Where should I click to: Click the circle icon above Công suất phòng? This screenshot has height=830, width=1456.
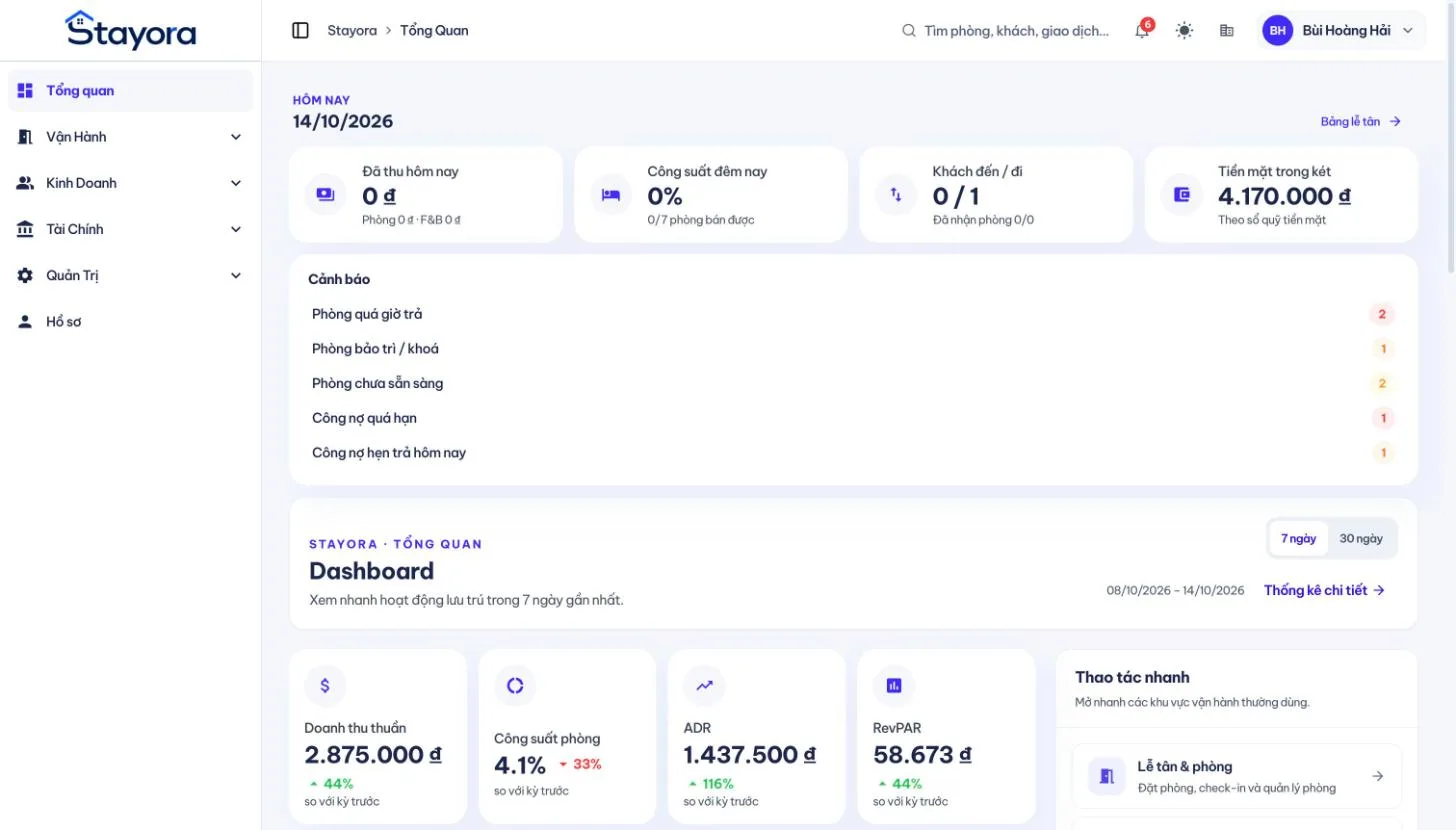pyautogui.click(x=515, y=685)
